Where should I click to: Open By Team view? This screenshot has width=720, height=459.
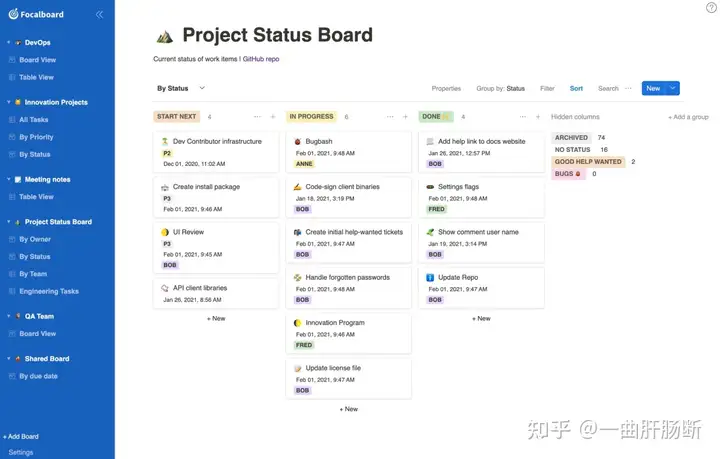pyautogui.click(x=33, y=274)
